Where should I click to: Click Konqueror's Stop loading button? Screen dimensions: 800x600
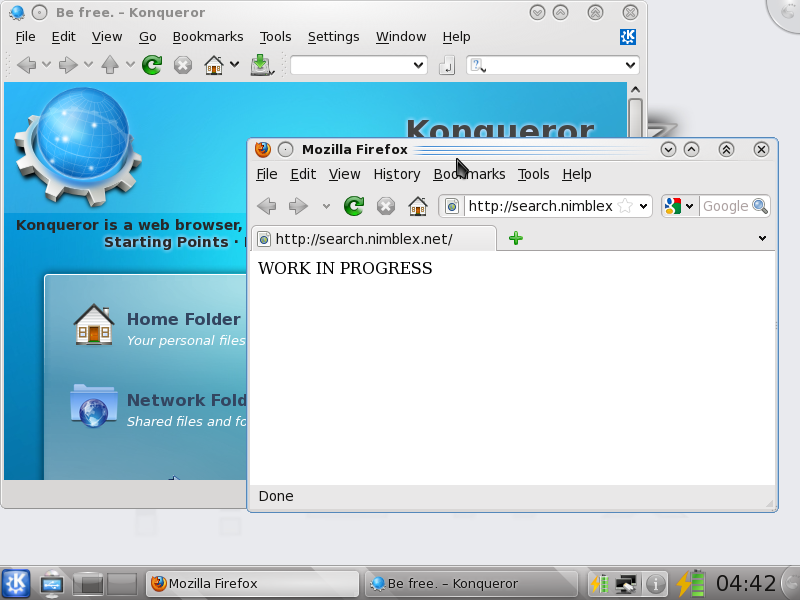[183, 65]
